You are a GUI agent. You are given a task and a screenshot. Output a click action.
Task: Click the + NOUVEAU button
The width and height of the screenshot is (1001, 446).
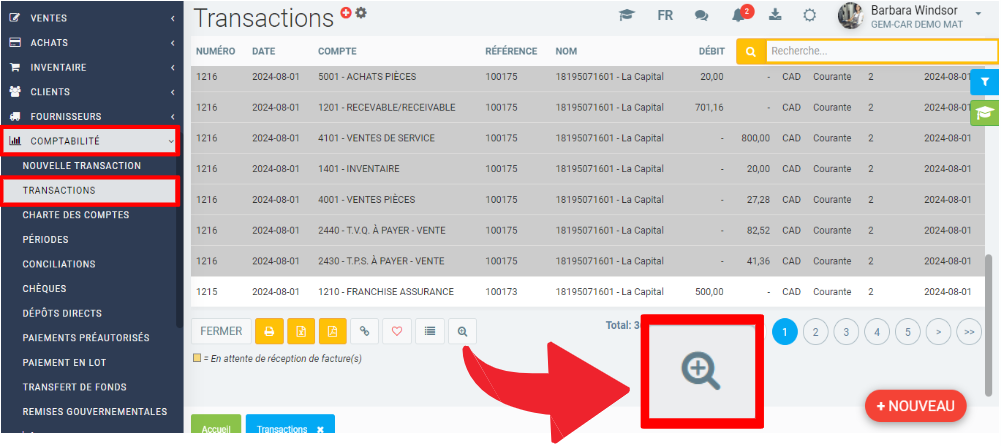[x=915, y=406]
